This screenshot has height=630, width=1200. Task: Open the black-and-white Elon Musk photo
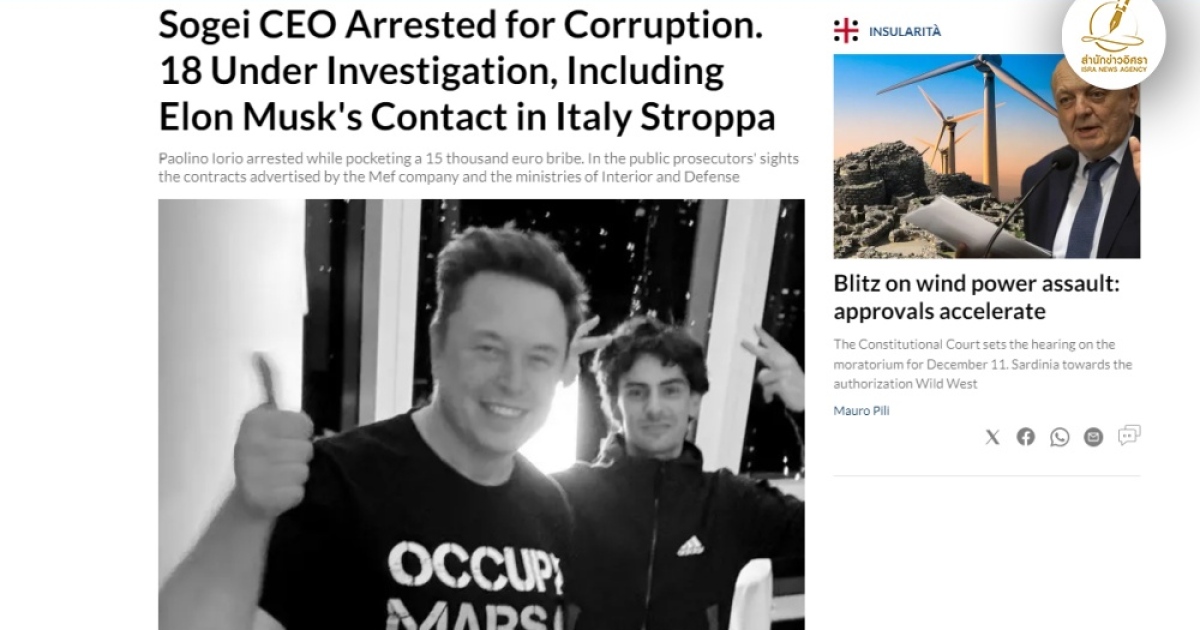(x=481, y=414)
